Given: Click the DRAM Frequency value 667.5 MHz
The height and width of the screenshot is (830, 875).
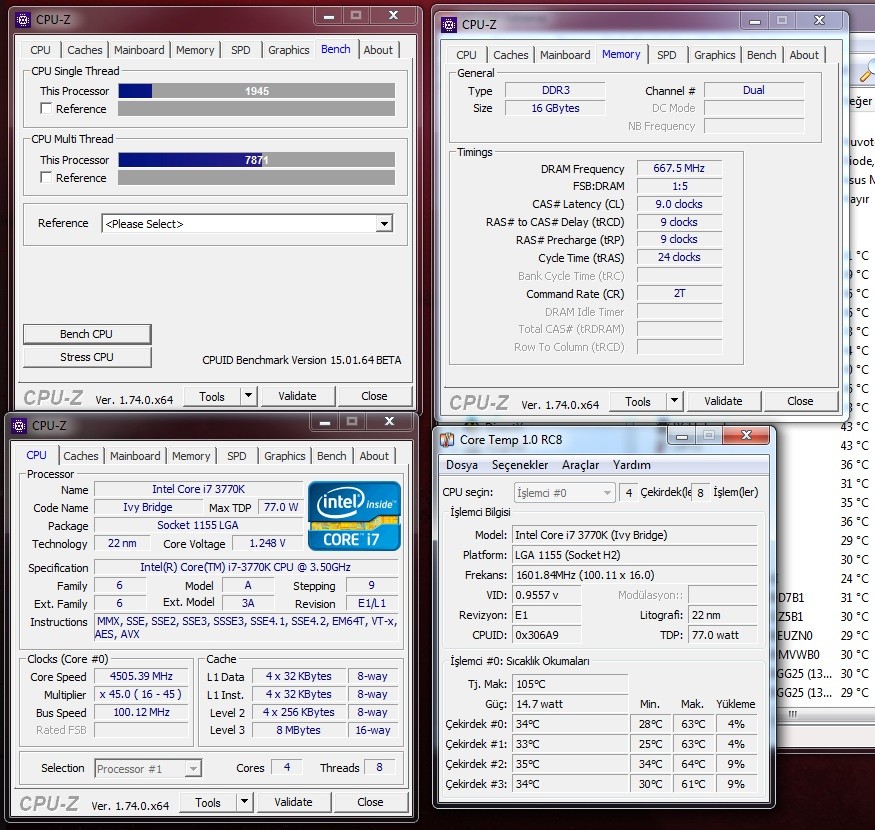Looking at the screenshot, I should [x=679, y=168].
